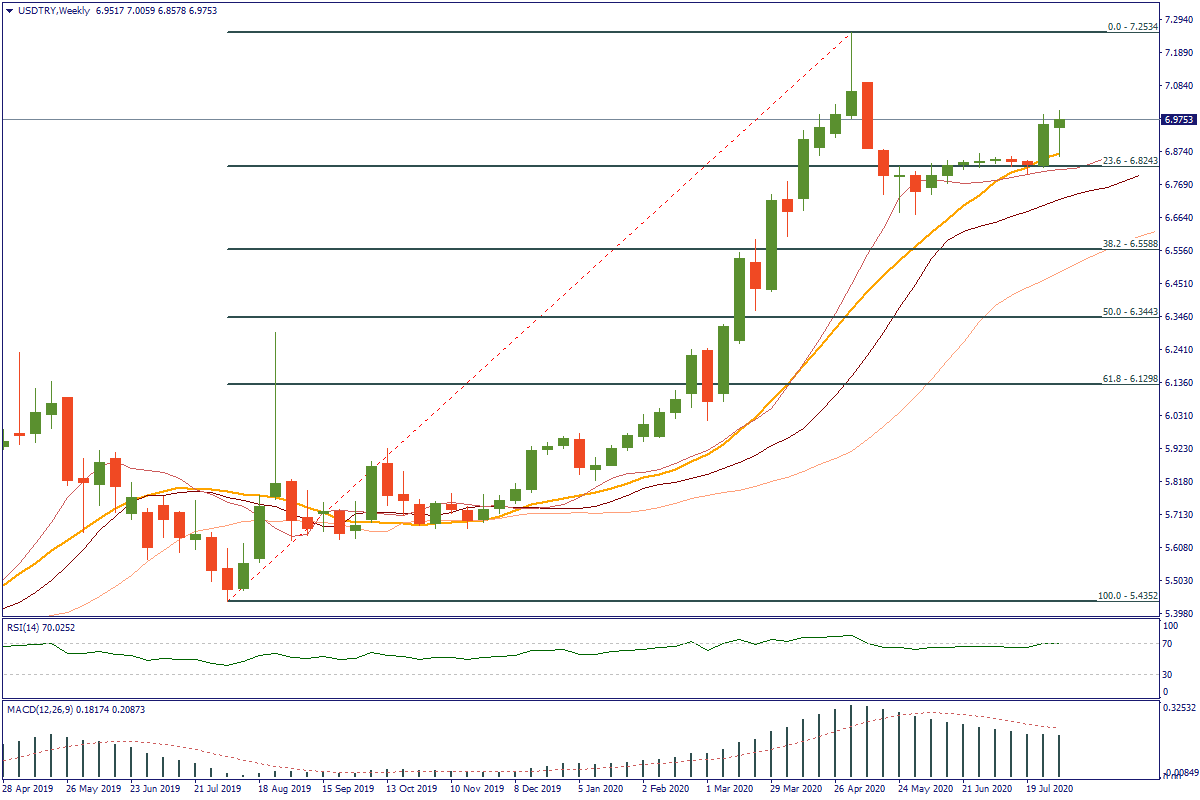Select the 23.6 - 6.8243 Fibonacci level
The image size is (1200, 800).
[1129, 161]
